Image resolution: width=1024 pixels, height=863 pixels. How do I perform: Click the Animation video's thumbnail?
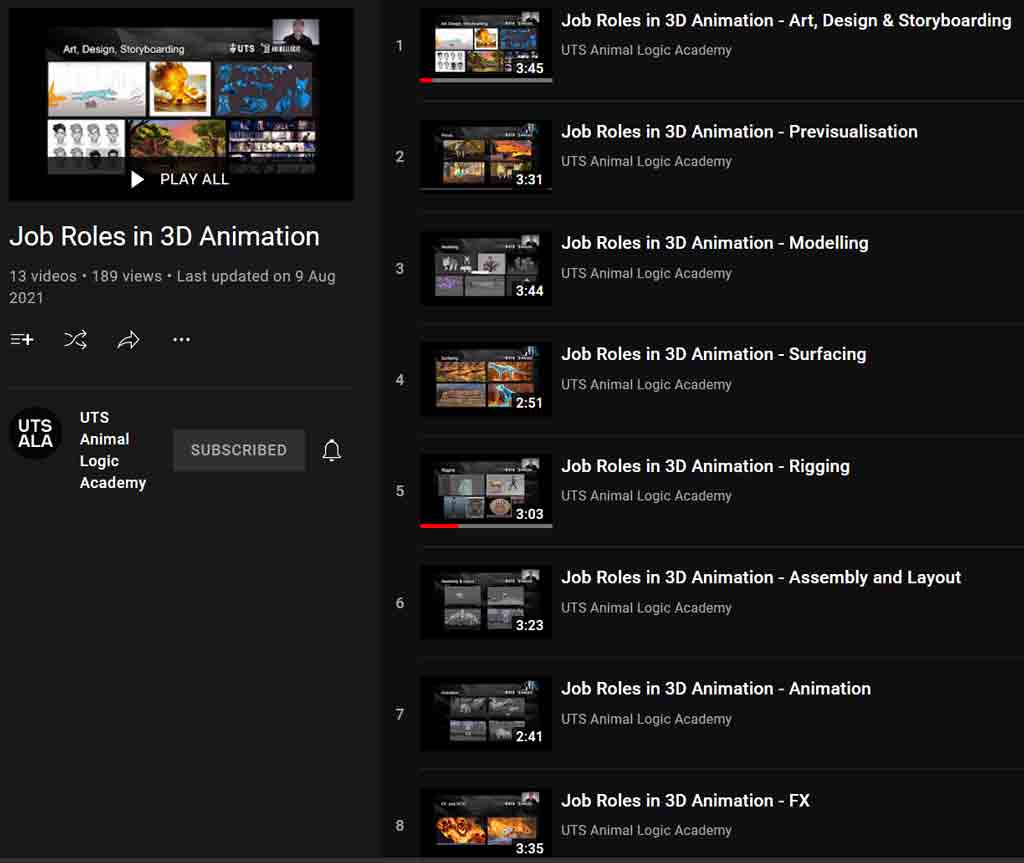pyautogui.click(x=486, y=713)
